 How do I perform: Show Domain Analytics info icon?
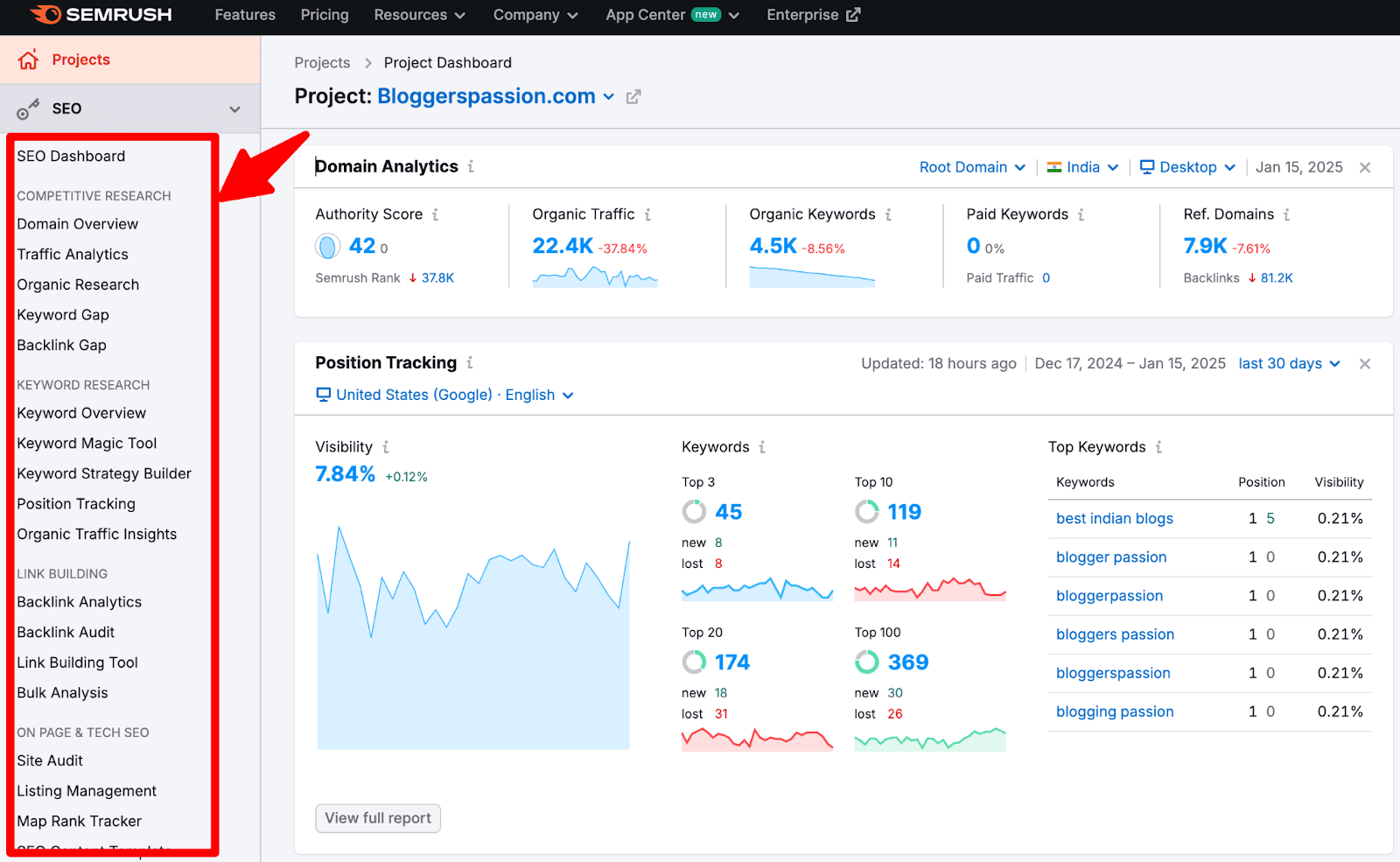(471, 166)
